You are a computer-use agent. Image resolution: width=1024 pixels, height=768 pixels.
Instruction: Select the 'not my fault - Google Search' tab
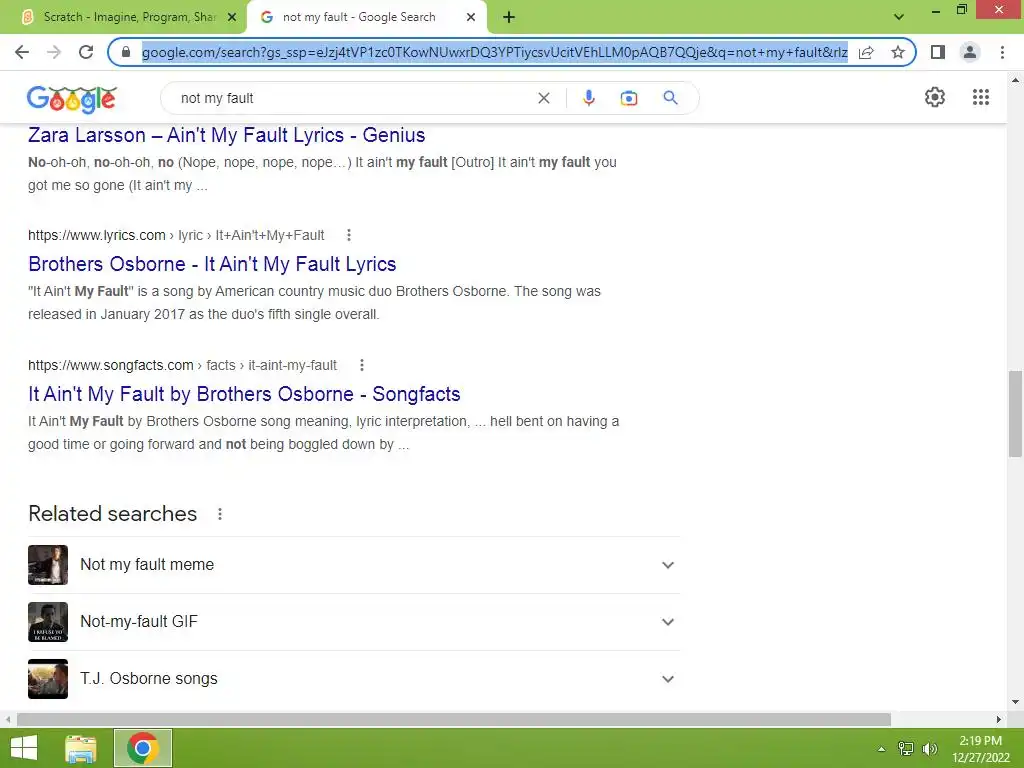click(x=366, y=18)
